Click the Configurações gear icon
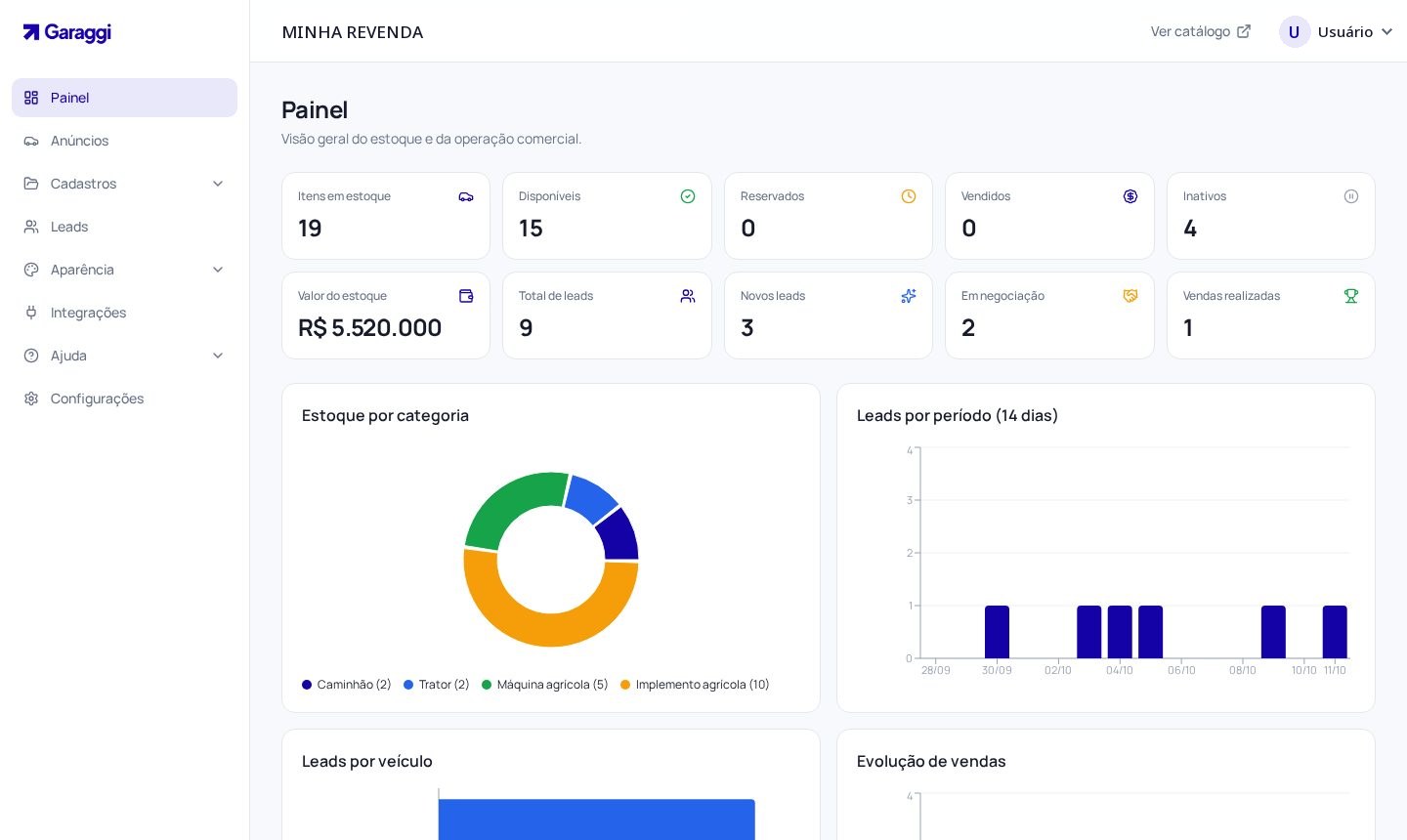Screen dimensions: 1407x840 click(31, 399)
